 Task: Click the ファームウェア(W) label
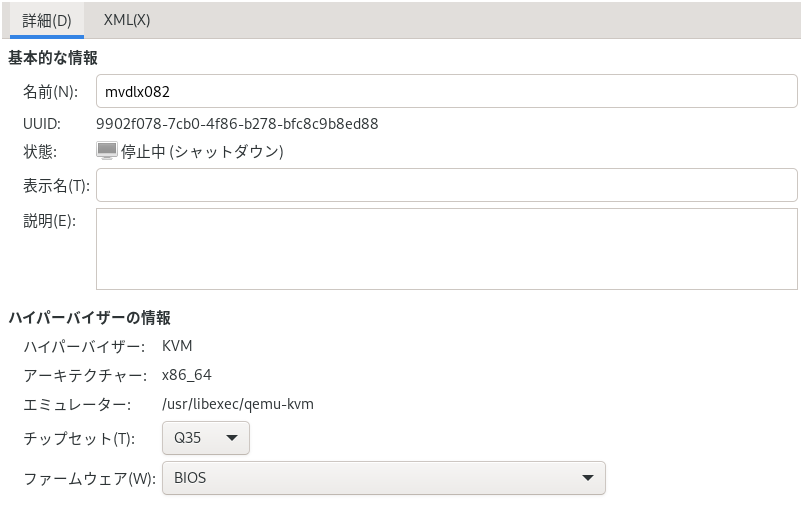(x=89, y=478)
